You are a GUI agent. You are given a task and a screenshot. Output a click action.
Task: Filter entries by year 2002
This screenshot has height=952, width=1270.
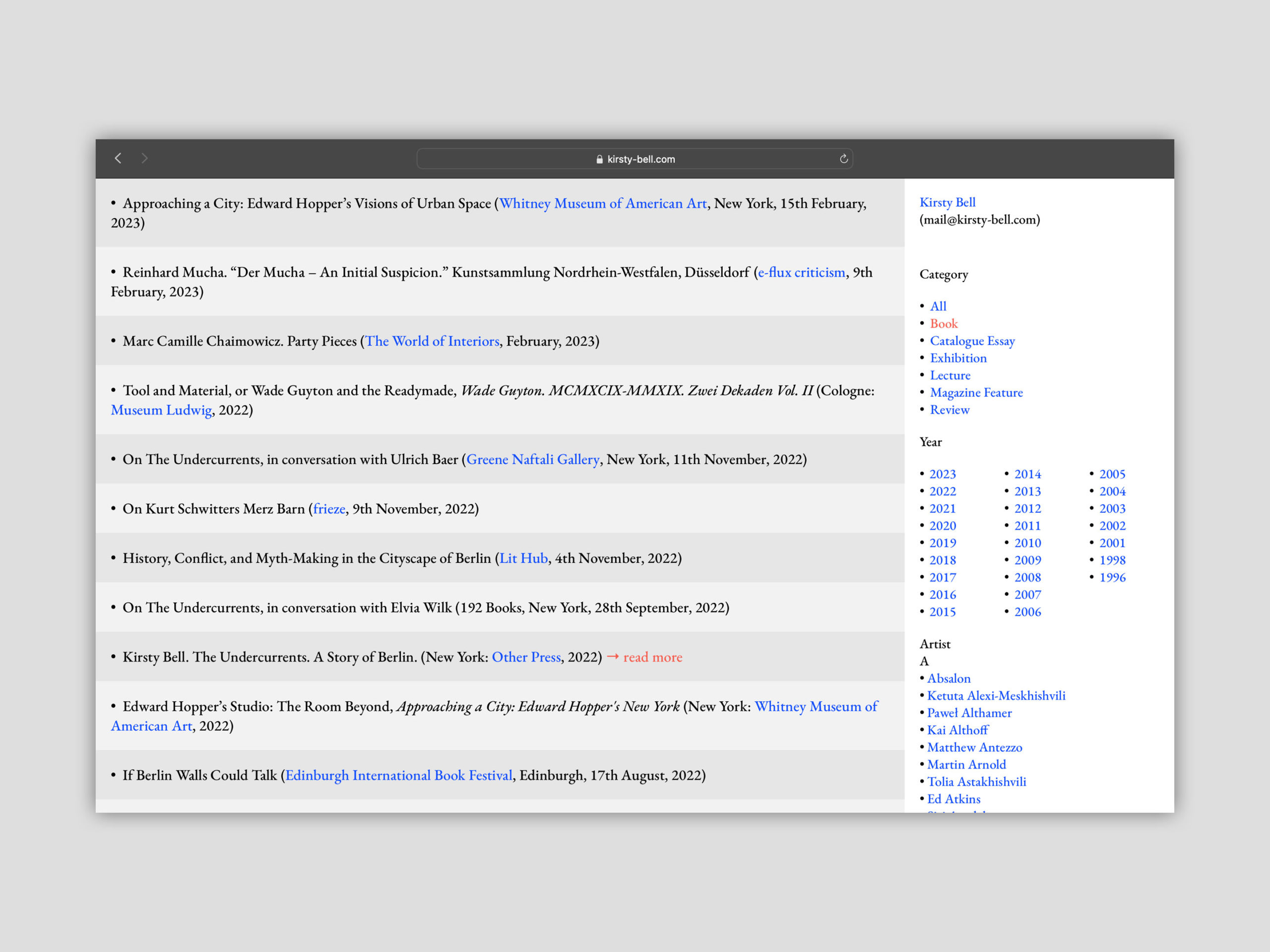(1113, 526)
